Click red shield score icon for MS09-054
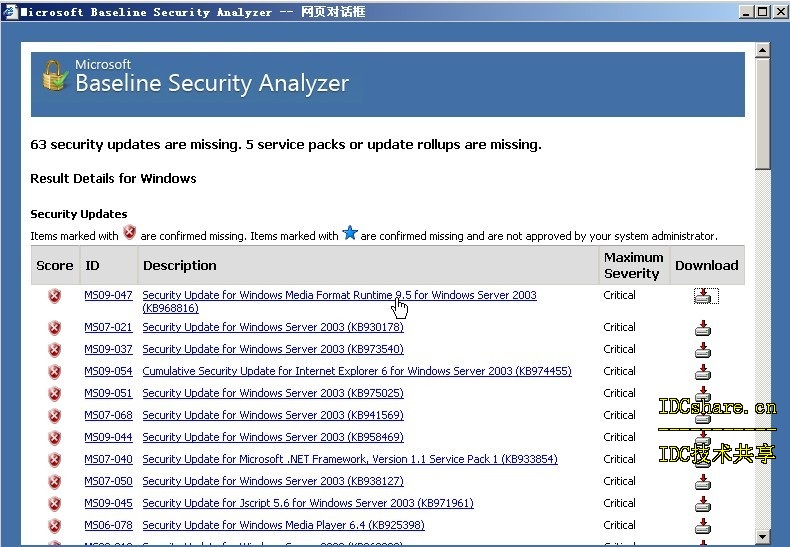This screenshot has height=547, width=790. click(x=54, y=372)
